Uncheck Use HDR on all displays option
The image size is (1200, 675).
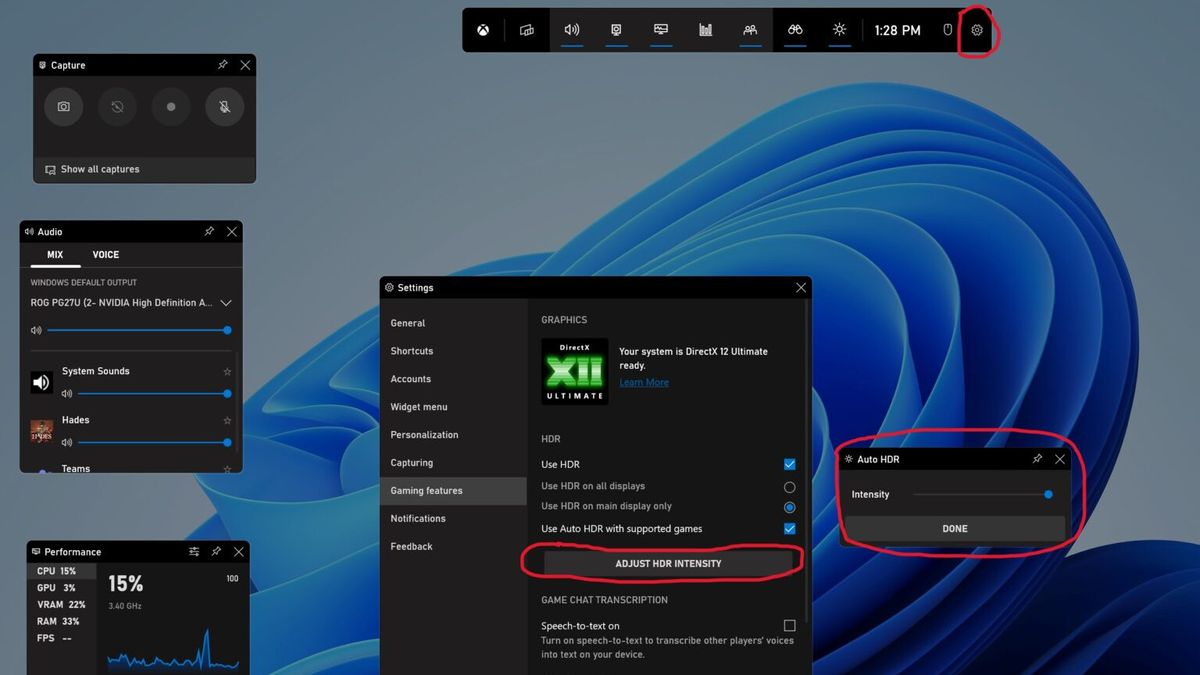click(789, 486)
